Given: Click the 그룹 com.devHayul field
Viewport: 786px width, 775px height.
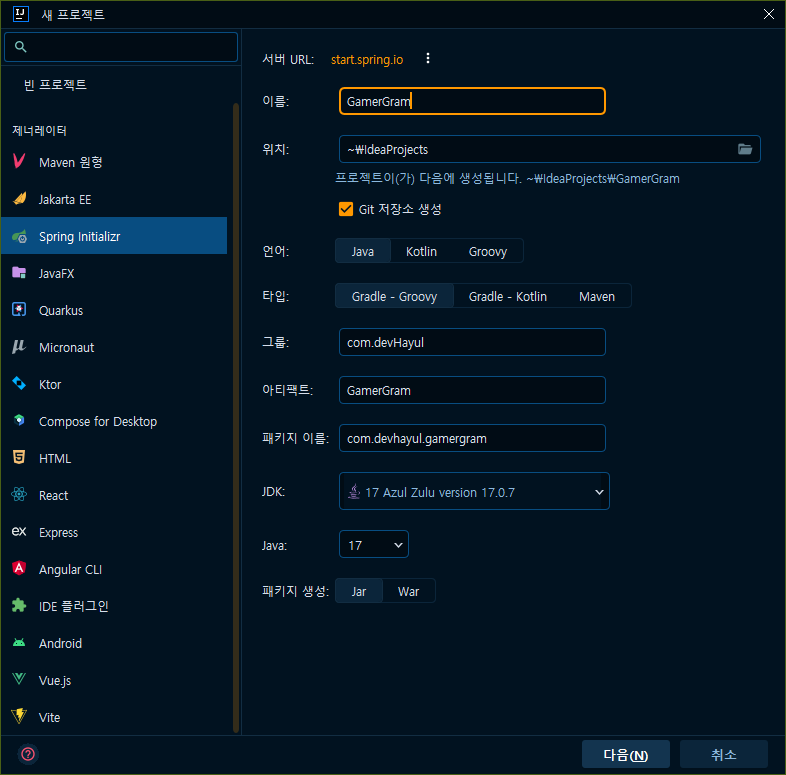Looking at the screenshot, I should tap(472, 342).
